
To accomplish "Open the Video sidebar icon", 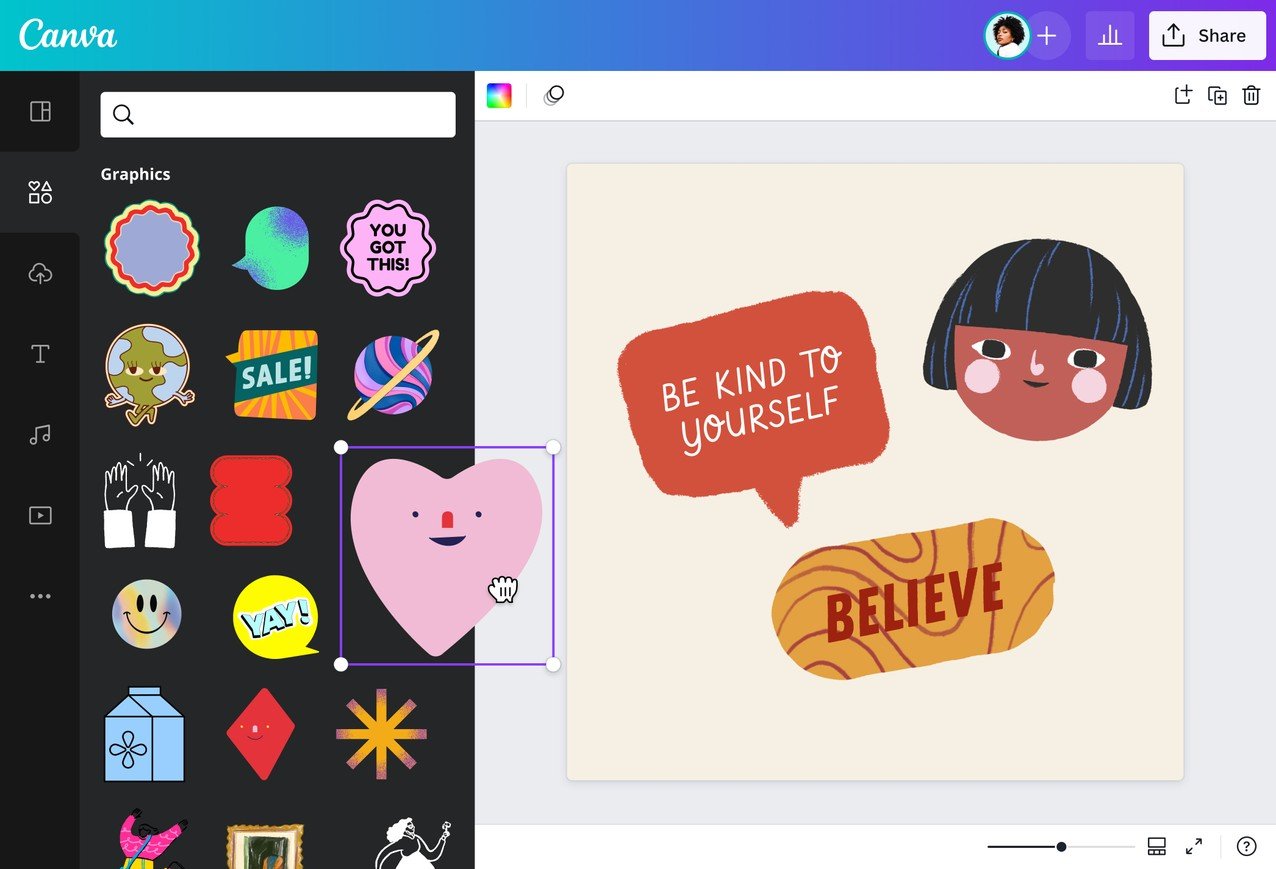I will 40,516.
